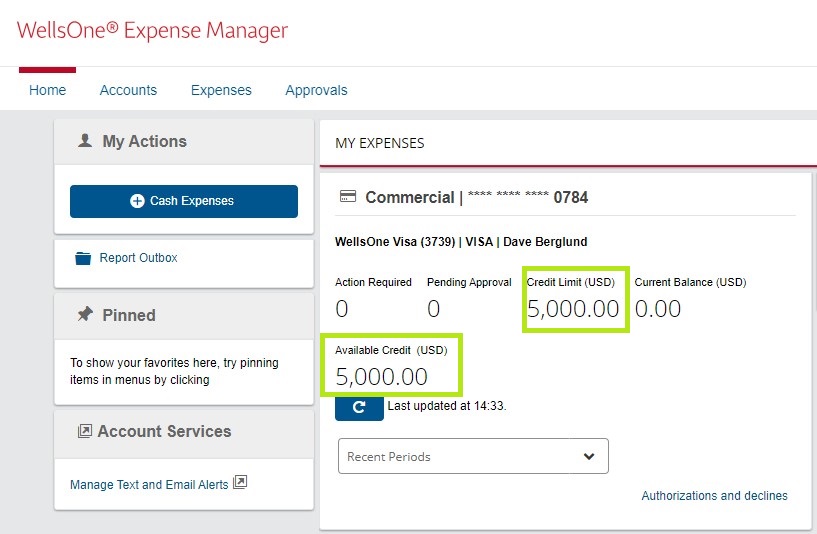Click the refresh icon beside Last updated
The height and width of the screenshot is (534, 817).
click(359, 407)
